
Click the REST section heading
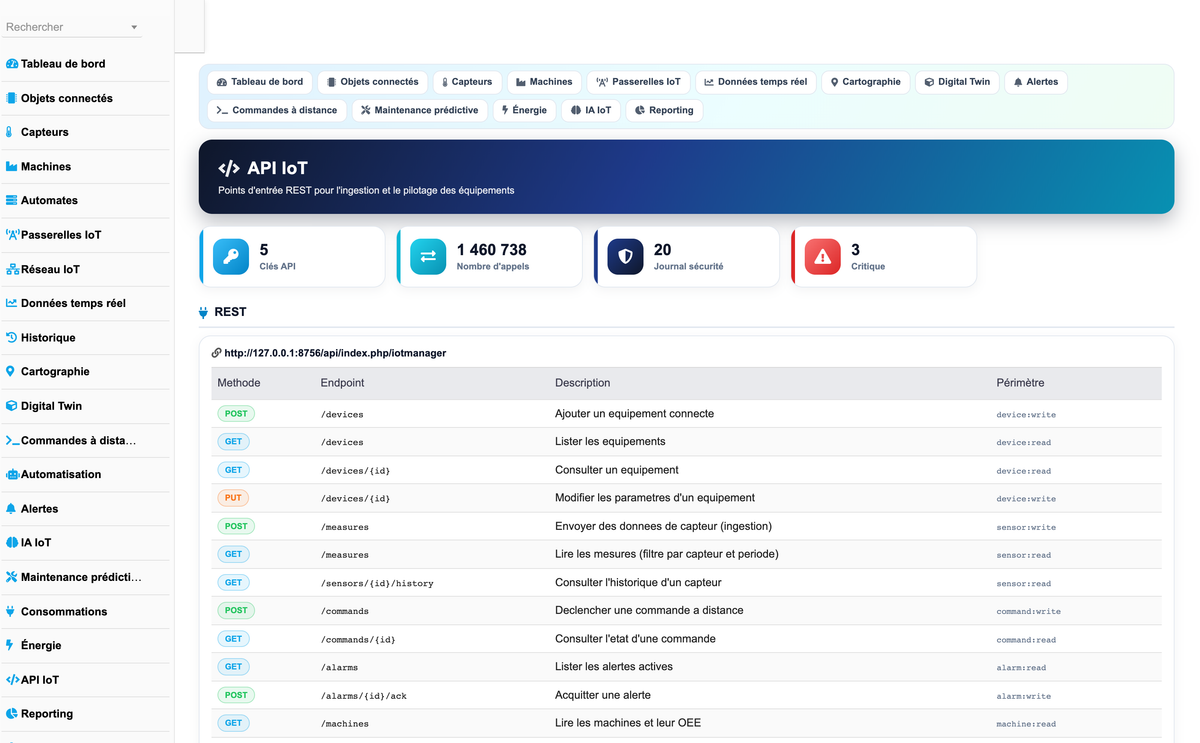(230, 312)
